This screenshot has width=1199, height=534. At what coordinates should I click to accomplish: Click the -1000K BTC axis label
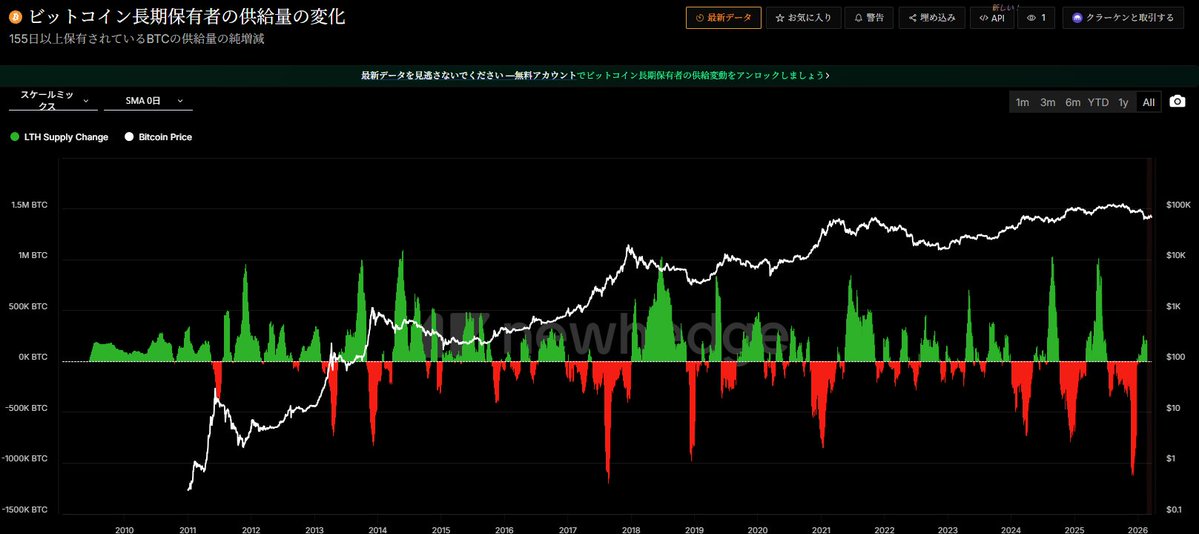[x=26, y=458]
